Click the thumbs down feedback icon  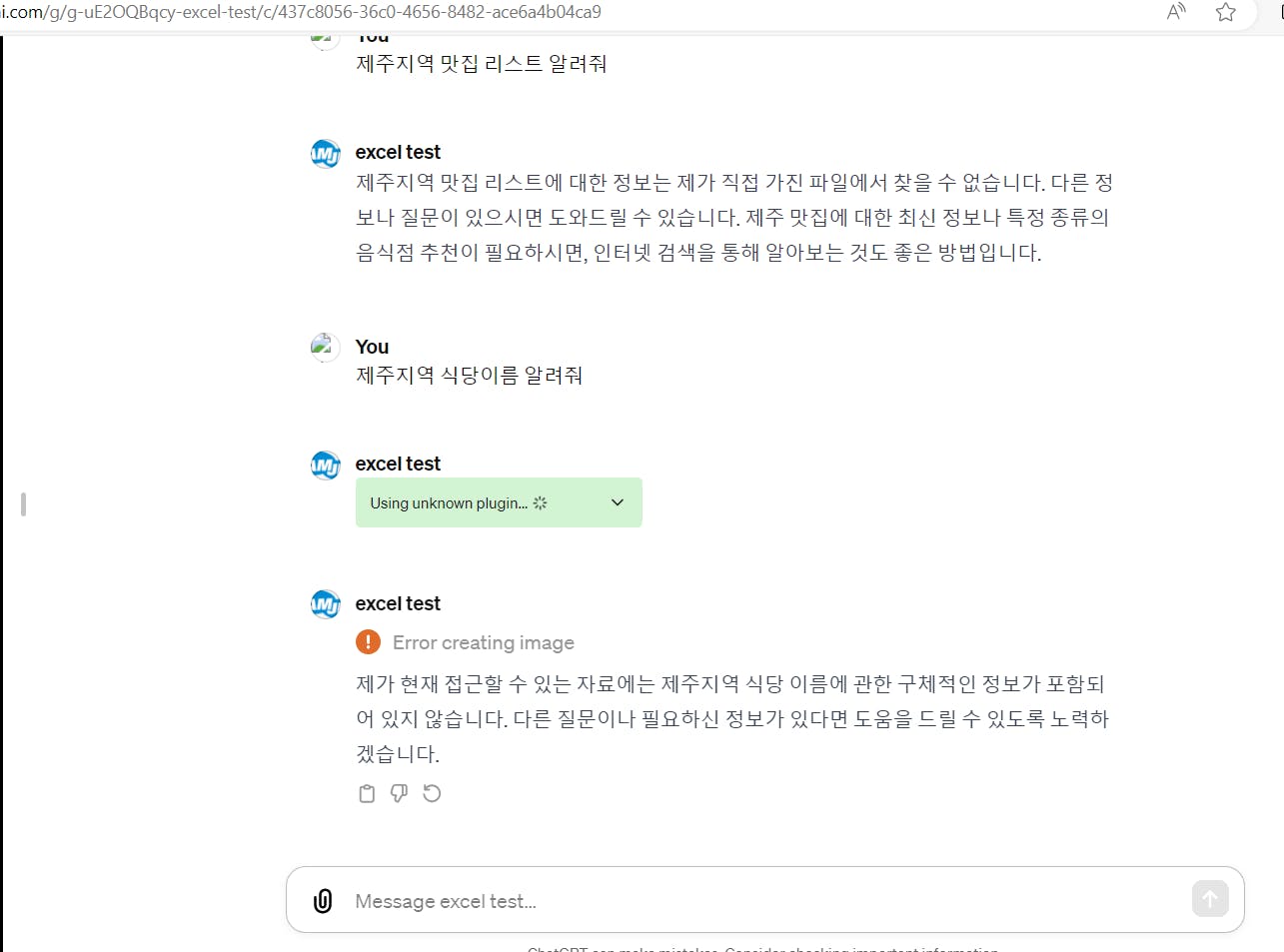399,794
